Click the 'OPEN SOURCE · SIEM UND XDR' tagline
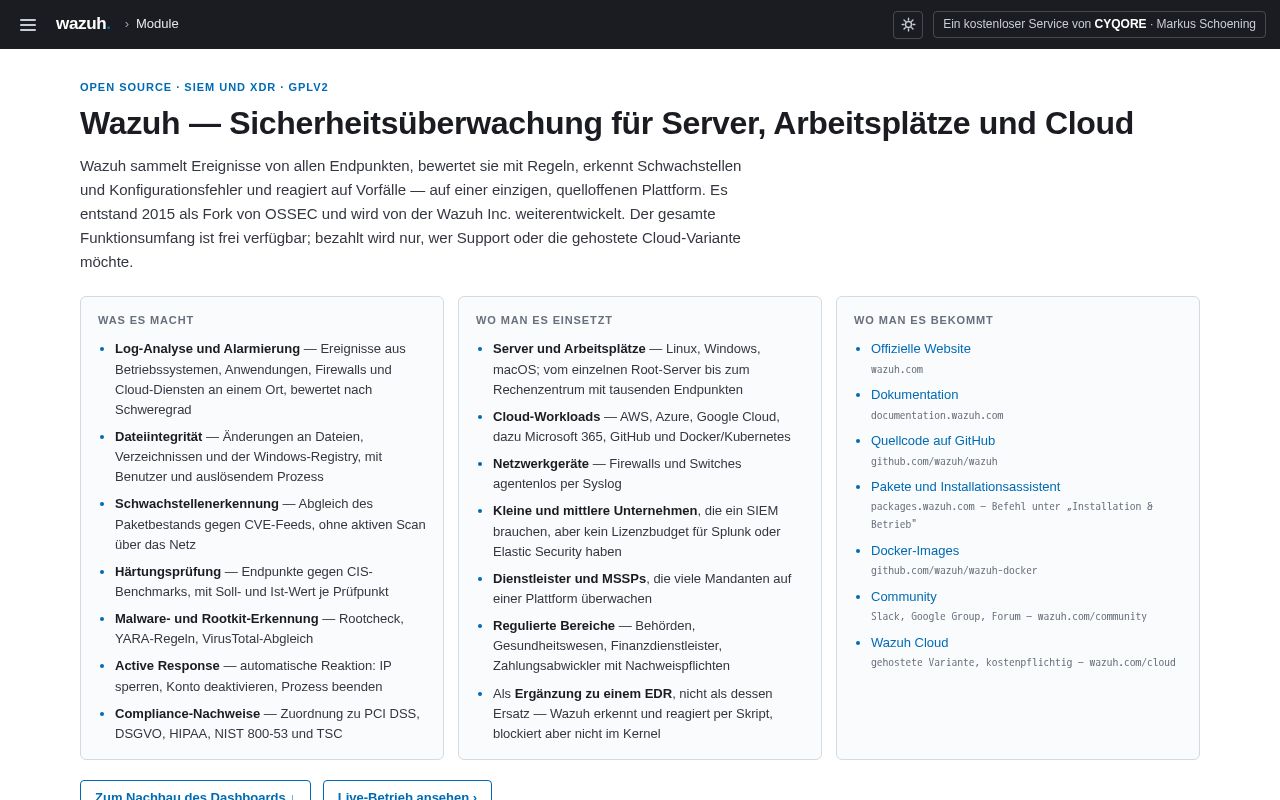This screenshot has height=800, width=1280. [204, 87]
